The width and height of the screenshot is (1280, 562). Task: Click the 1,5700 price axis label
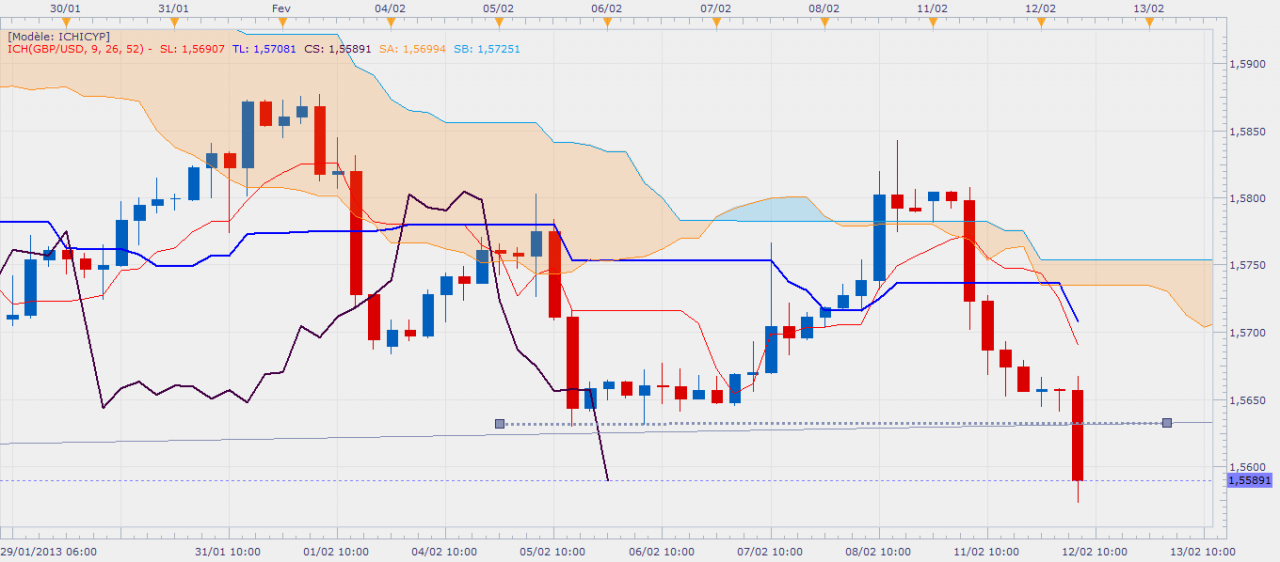(x=1246, y=332)
